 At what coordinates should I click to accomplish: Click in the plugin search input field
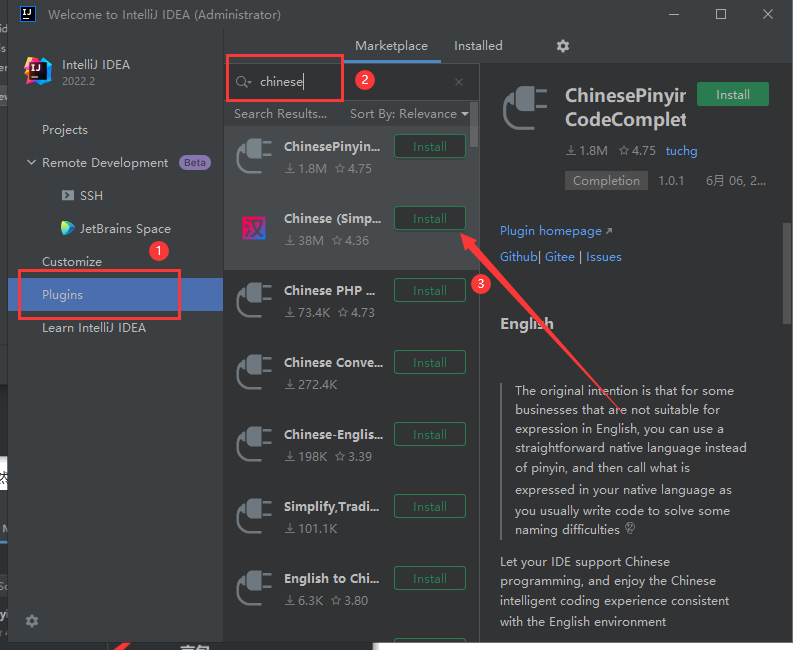click(352, 82)
